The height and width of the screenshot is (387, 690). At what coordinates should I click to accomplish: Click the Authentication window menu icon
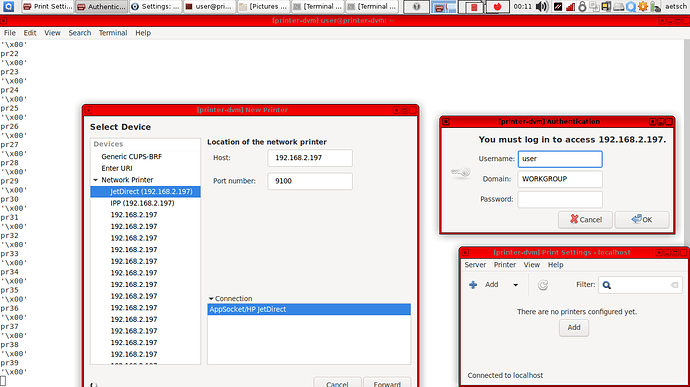446,122
